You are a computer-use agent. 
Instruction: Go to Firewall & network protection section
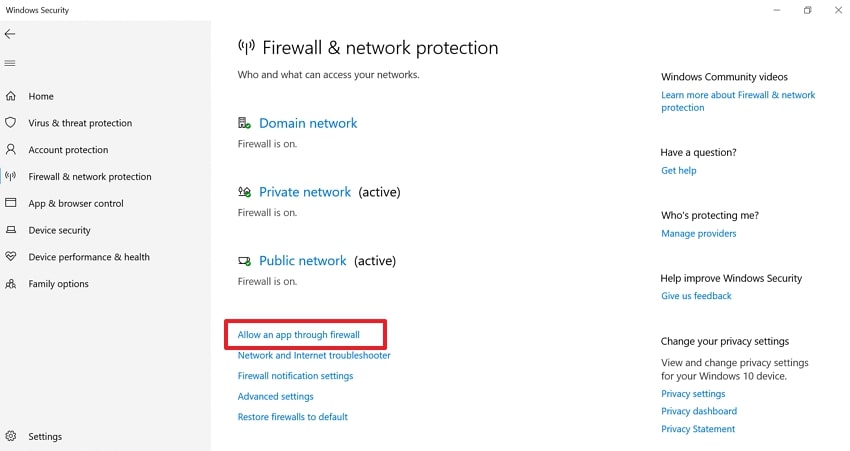point(90,177)
